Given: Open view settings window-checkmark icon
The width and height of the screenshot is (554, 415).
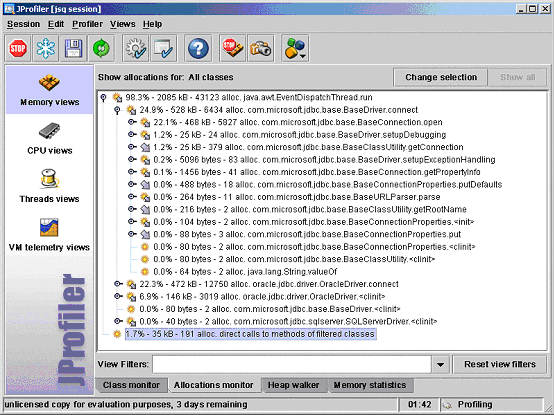Looking at the screenshot, I should (x=164, y=48).
